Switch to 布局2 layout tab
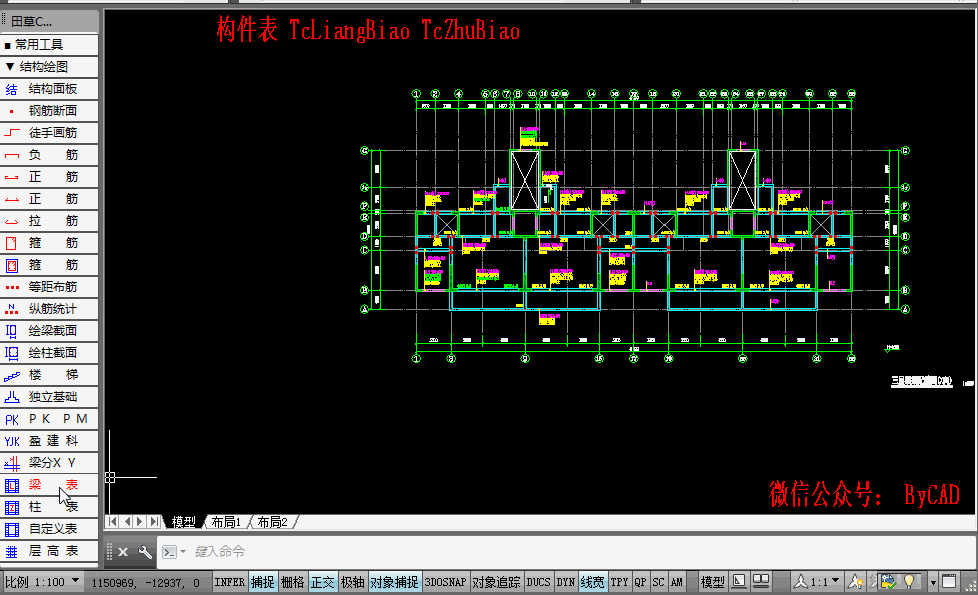This screenshot has height=595, width=978. (272, 522)
